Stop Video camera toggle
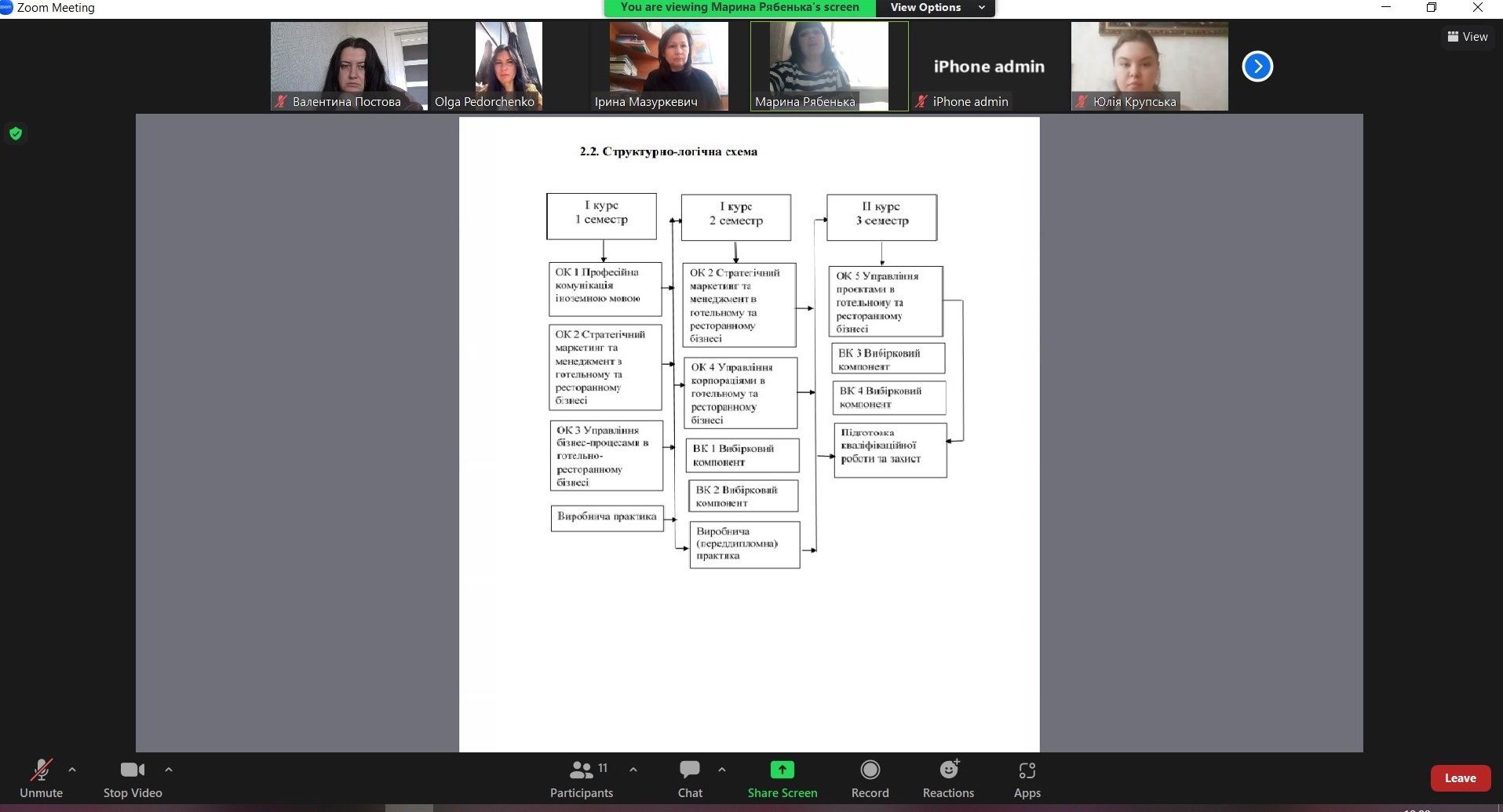 pyautogui.click(x=133, y=777)
